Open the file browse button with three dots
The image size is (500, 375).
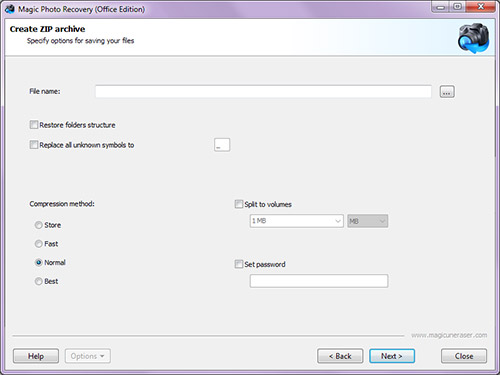(447, 92)
